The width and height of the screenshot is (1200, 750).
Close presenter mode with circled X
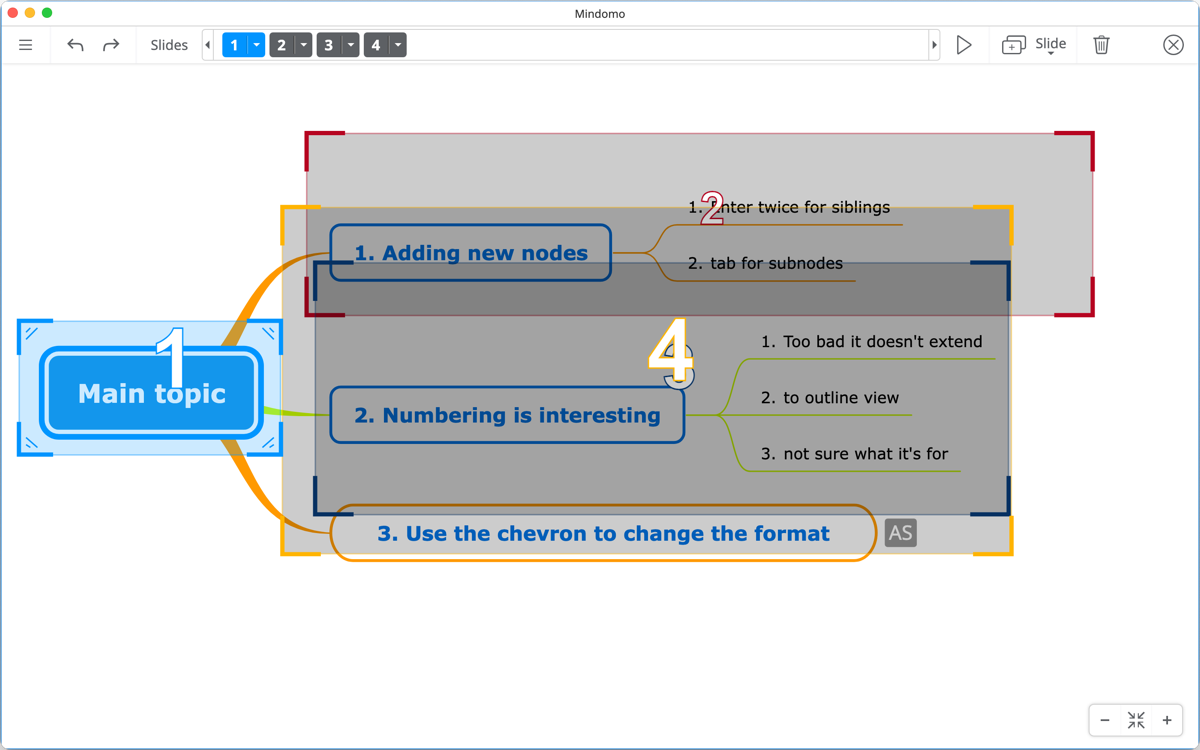1173,45
